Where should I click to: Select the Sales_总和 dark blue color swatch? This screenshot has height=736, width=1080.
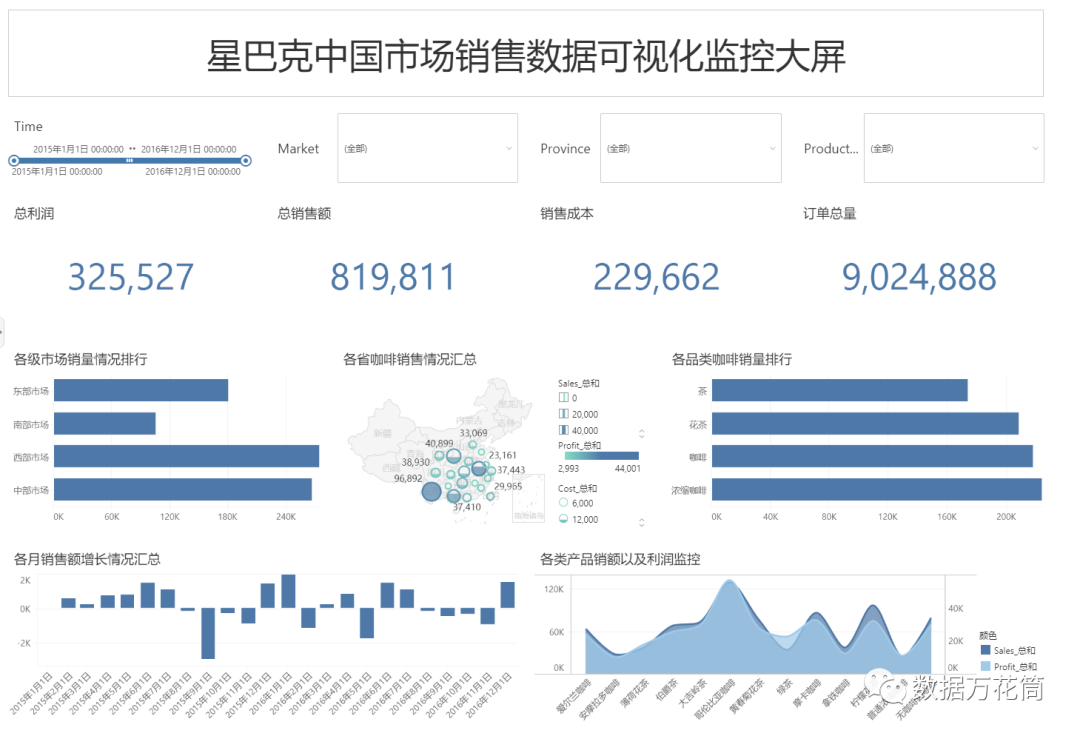tap(985, 650)
